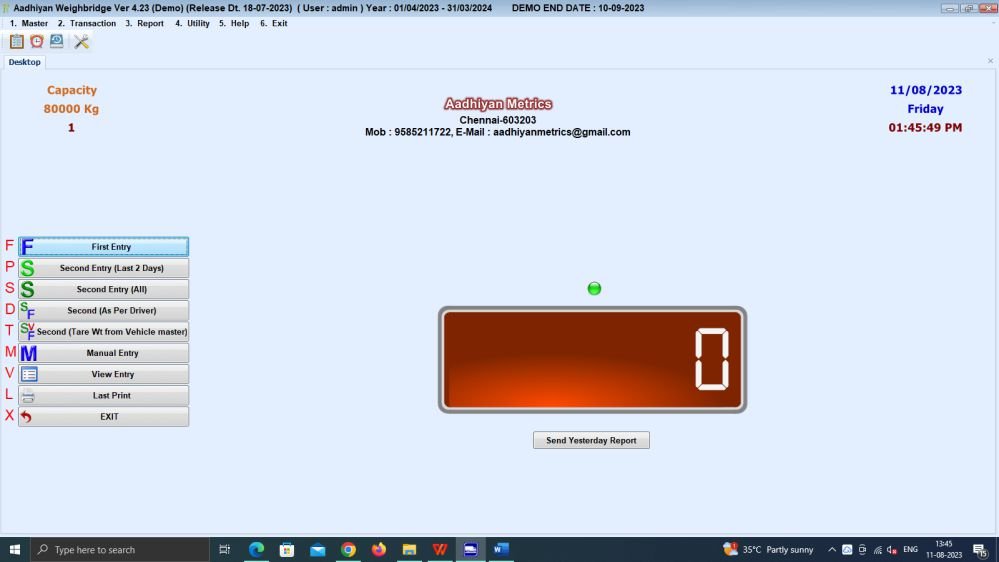Click the green status indicator light

click(x=594, y=289)
